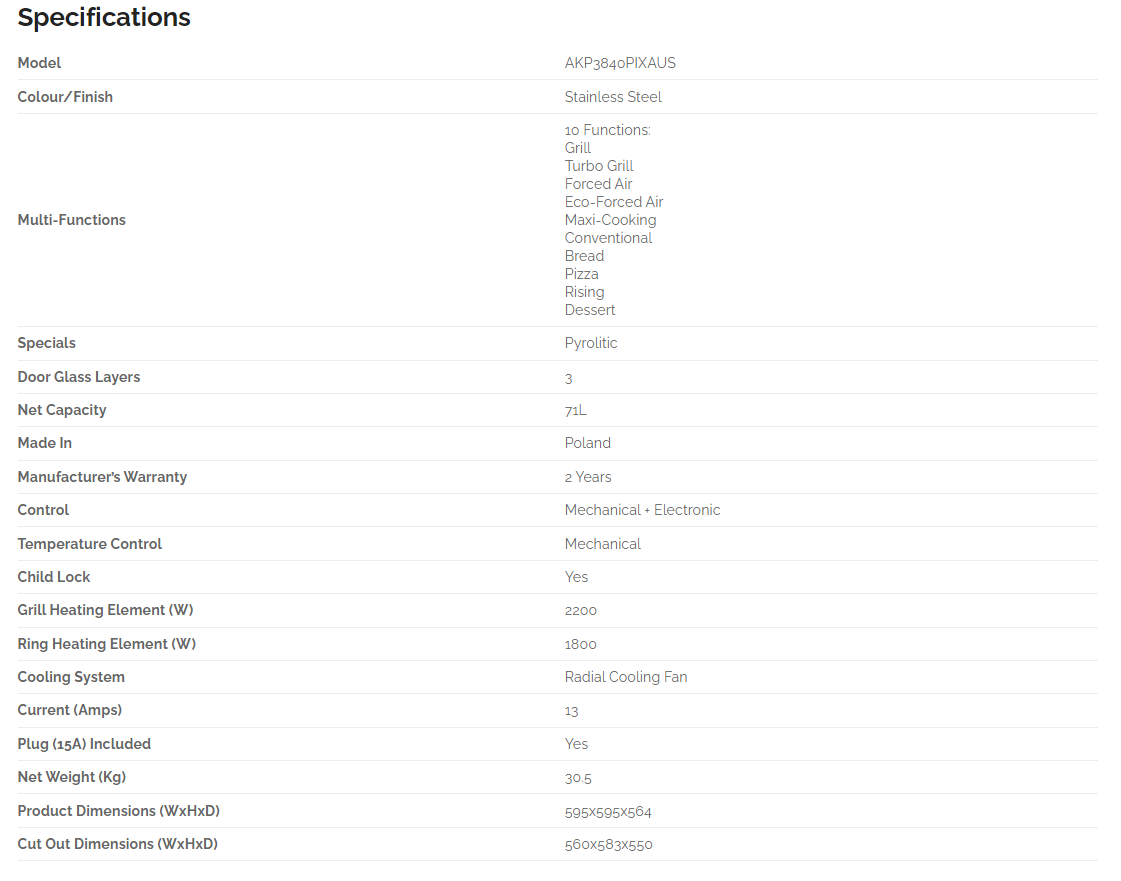Select the 71L net capacity value
The width and height of the screenshot is (1121, 881).
coord(575,410)
